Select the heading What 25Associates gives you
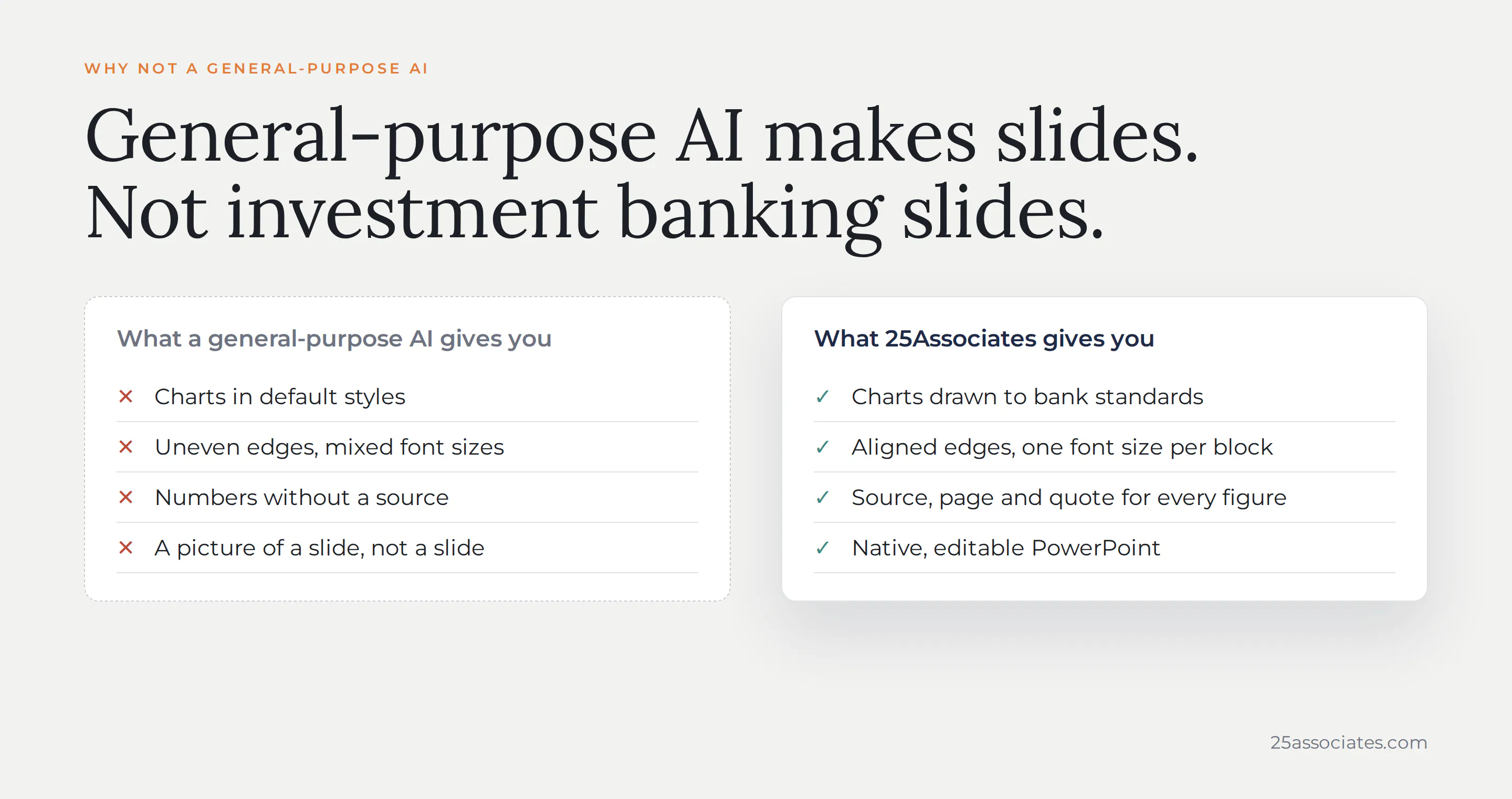The height and width of the screenshot is (799, 1512). (x=984, y=339)
